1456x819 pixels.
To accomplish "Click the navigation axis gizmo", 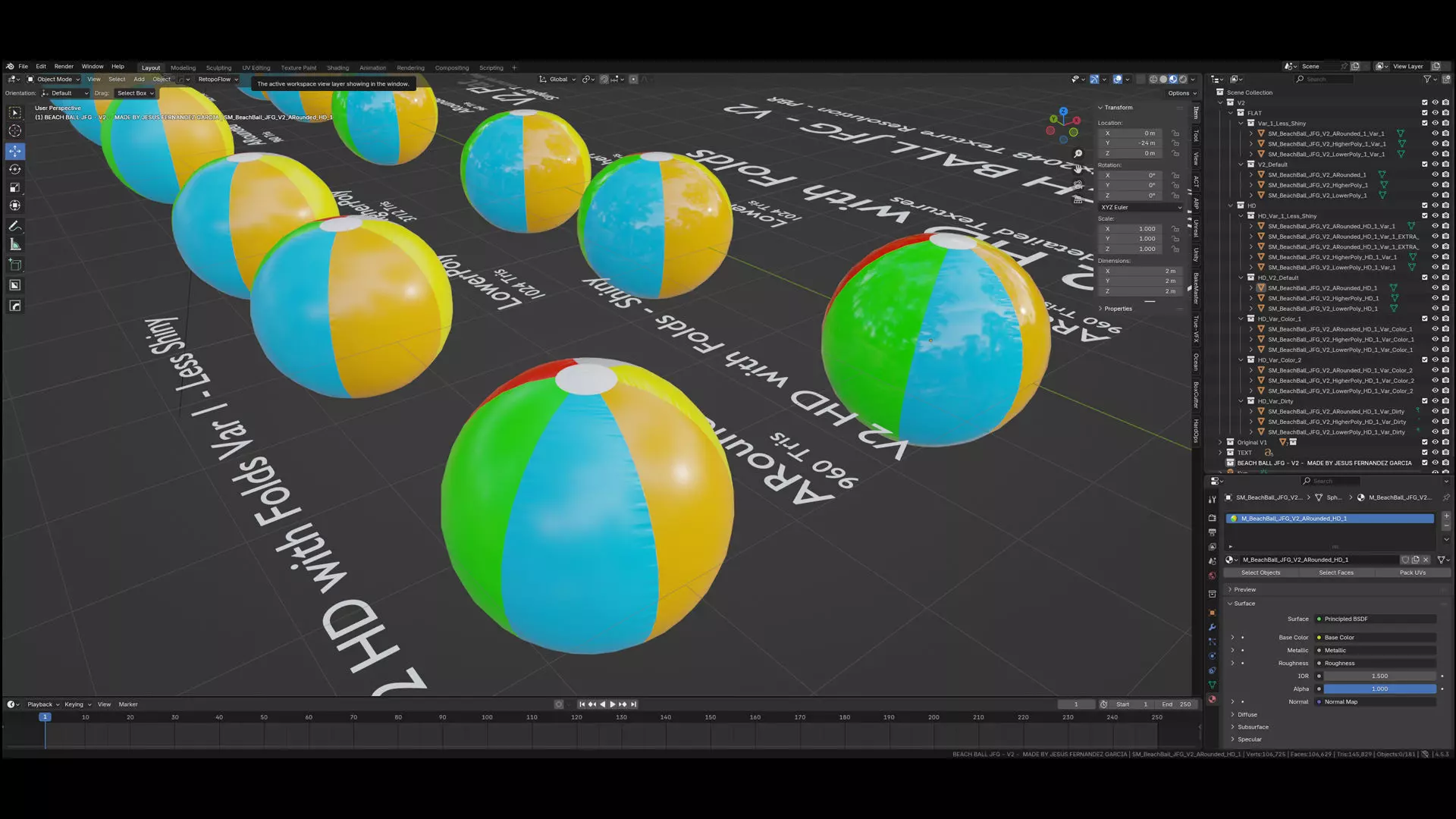I will [x=1063, y=124].
